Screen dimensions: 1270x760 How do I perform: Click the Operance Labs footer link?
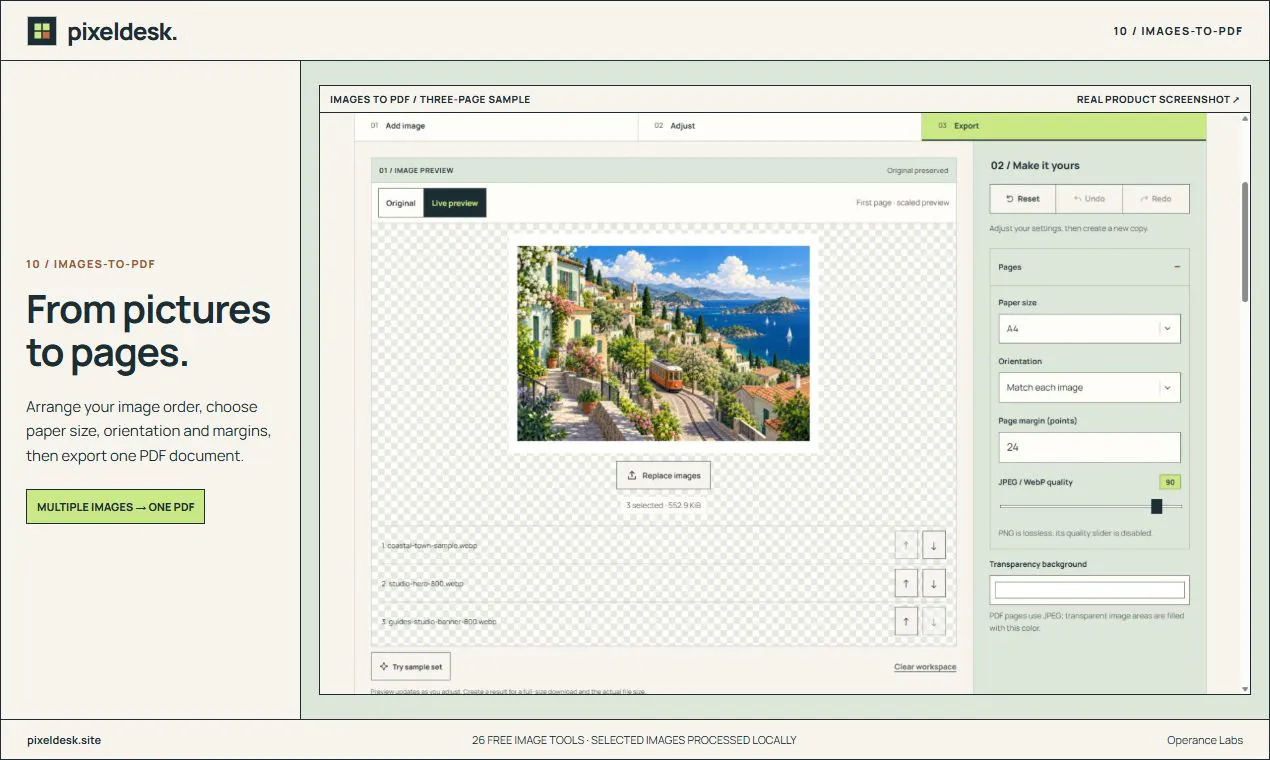(x=1205, y=740)
